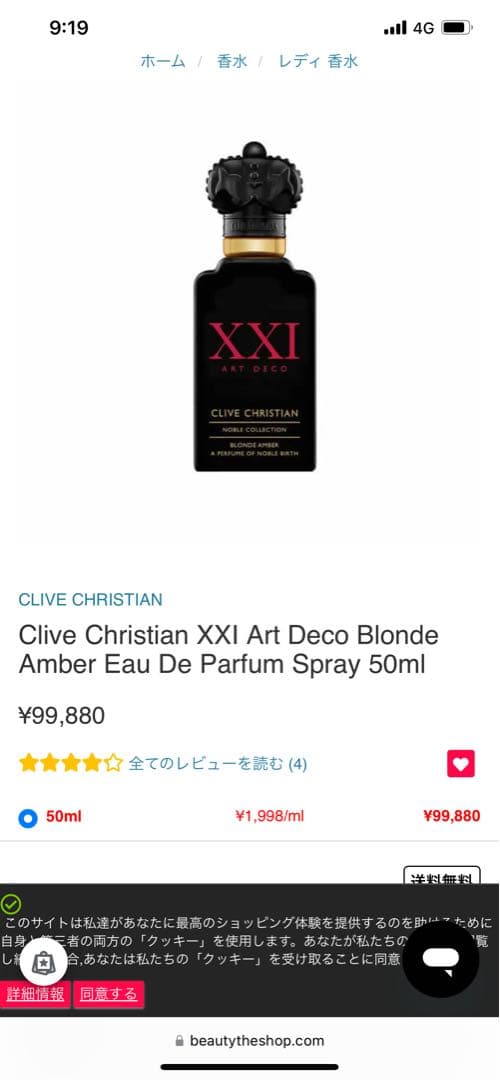Read all reviews 全てのレビューを読む link

coord(218,764)
